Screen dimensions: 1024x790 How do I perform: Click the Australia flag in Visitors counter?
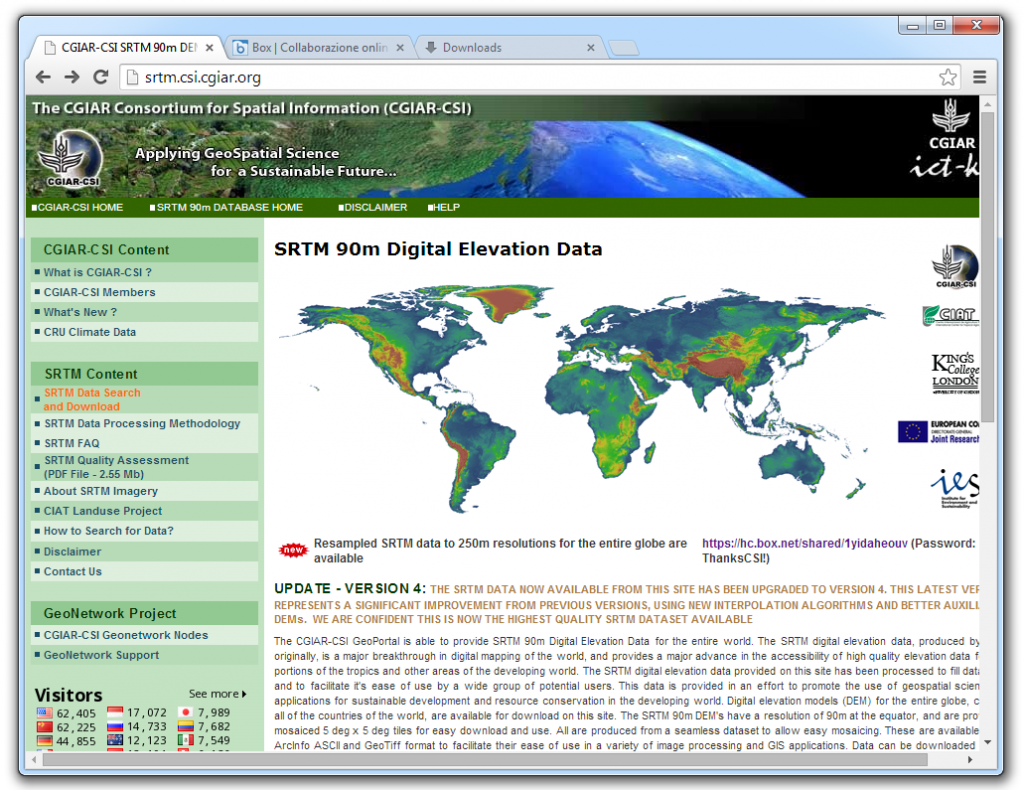(x=115, y=740)
